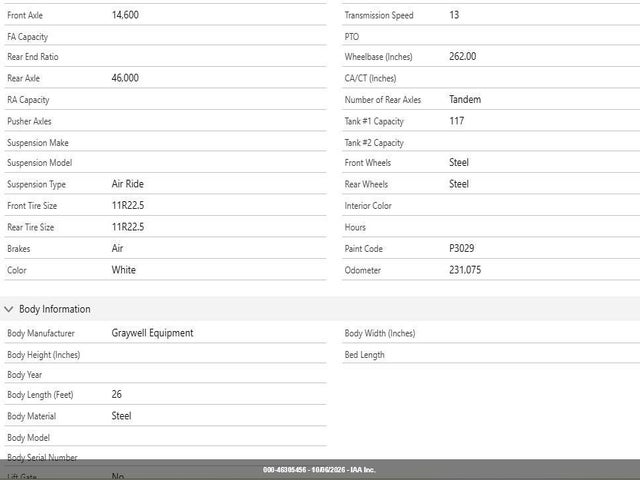Click the Interior Color label

[368, 206]
